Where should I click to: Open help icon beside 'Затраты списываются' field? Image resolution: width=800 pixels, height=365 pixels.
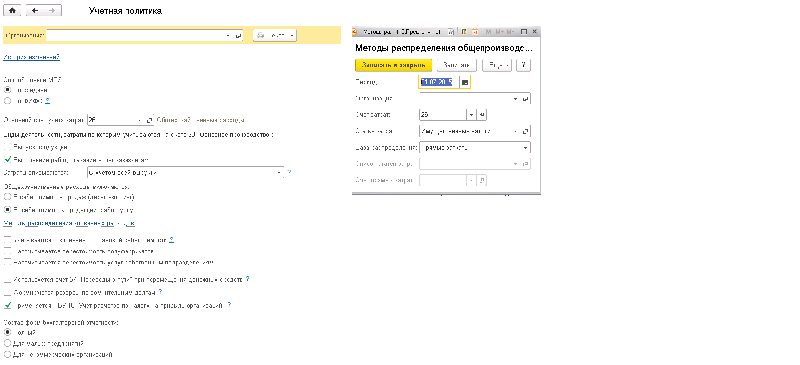click(x=289, y=173)
